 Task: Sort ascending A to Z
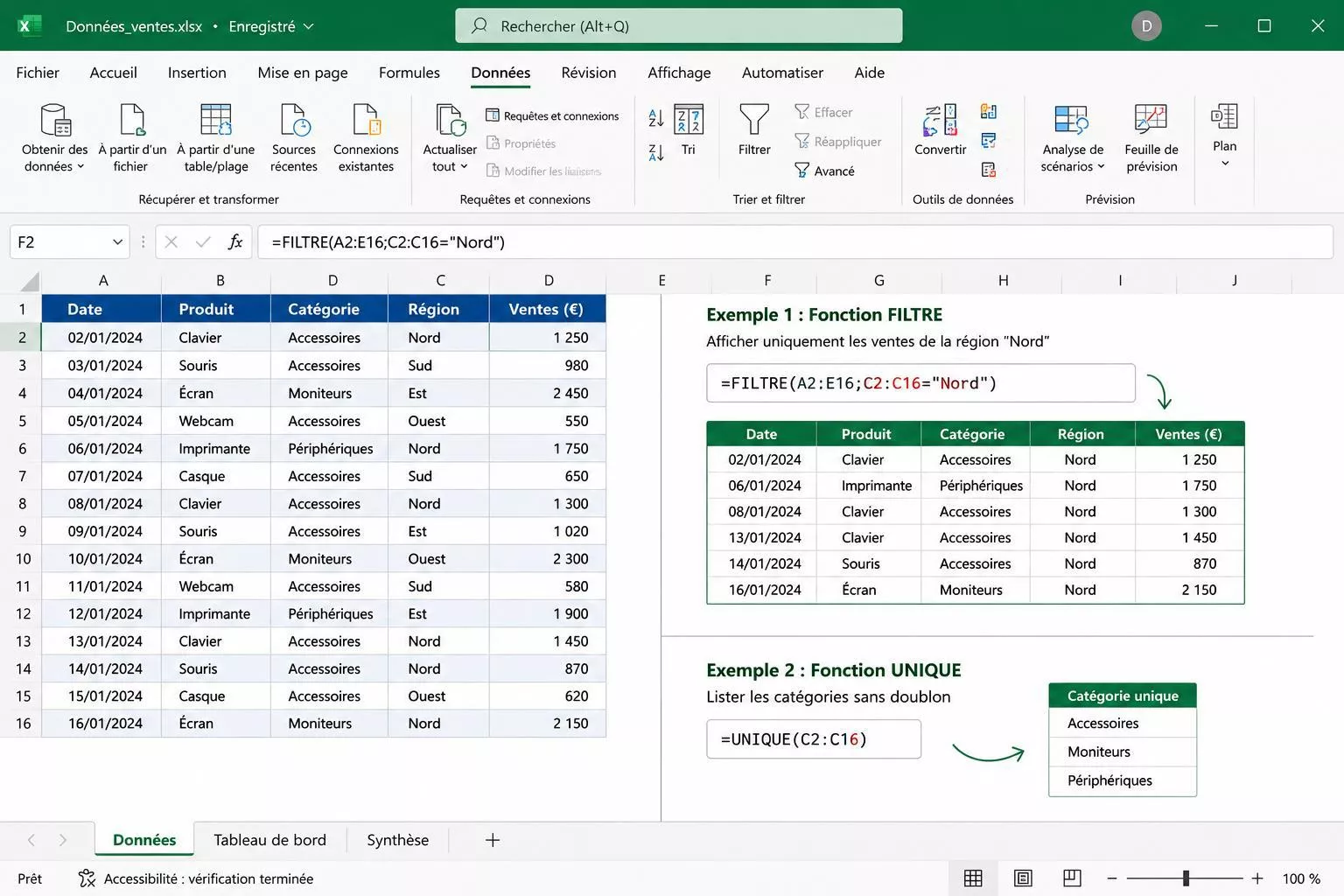(655, 118)
